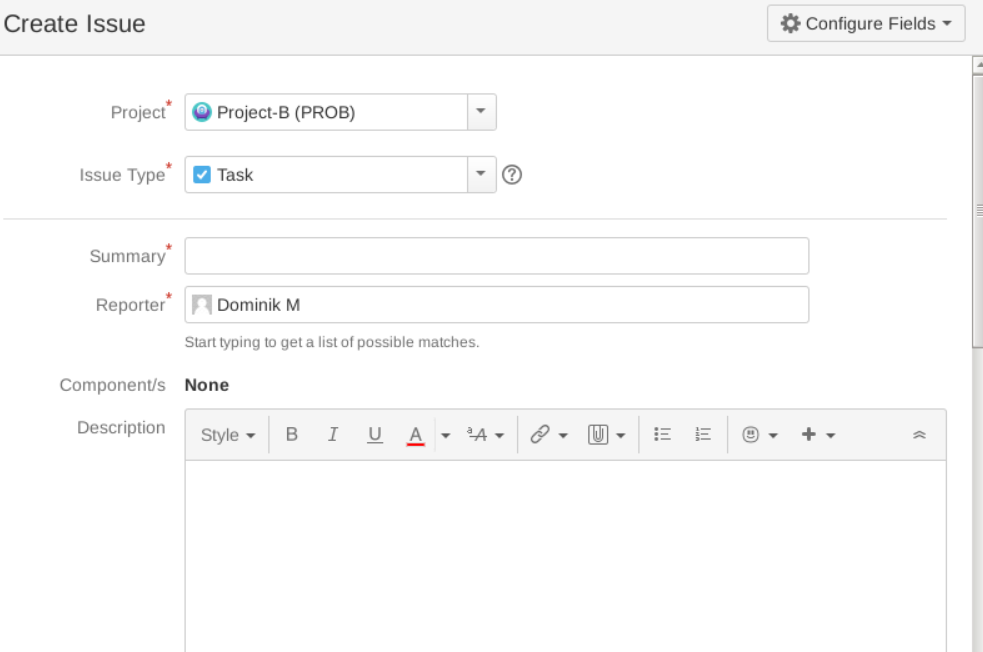Open the issue type help icon
Screen dimensions: 983x652
(512, 174)
